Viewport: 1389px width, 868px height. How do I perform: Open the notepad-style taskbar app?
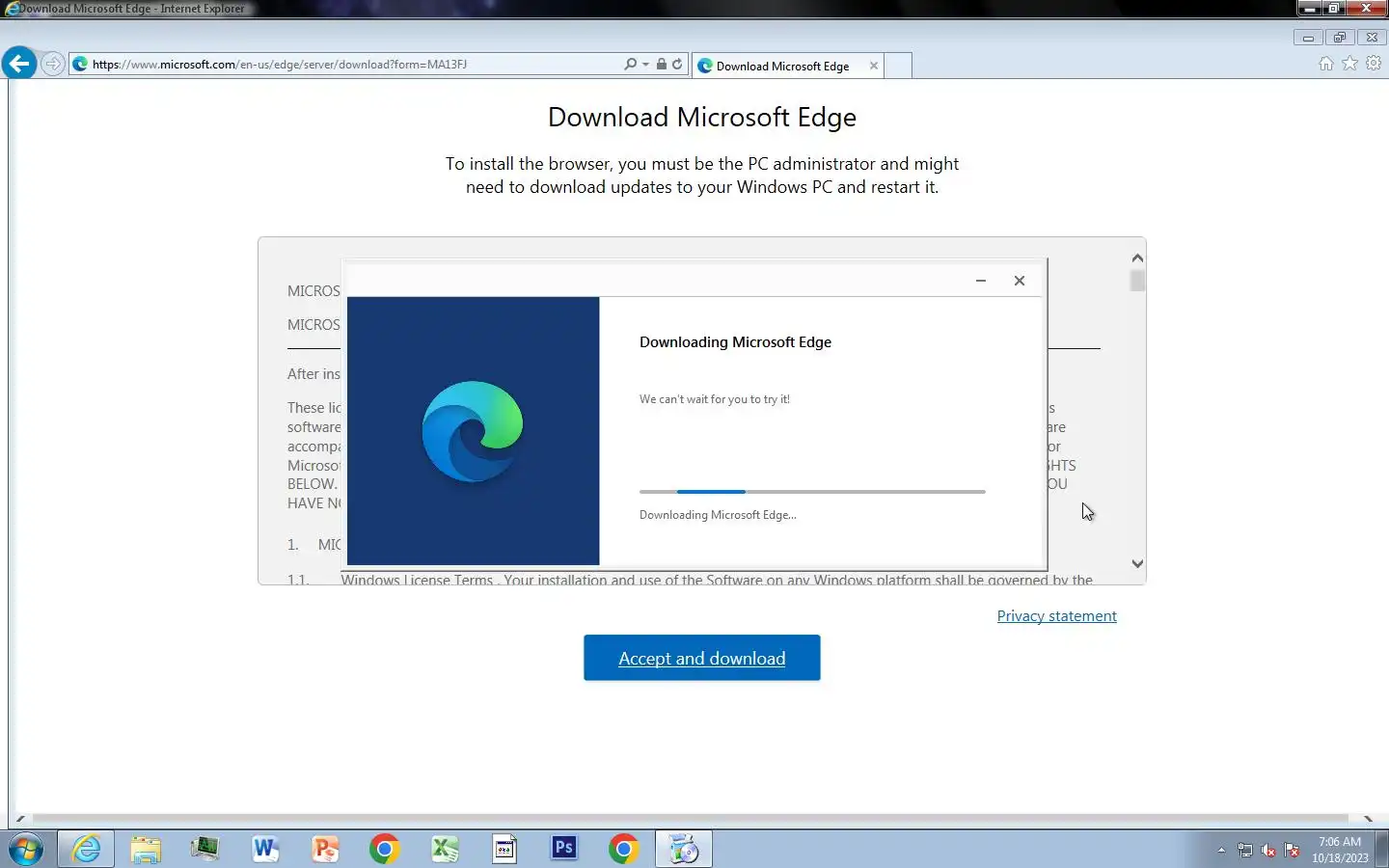(x=504, y=849)
